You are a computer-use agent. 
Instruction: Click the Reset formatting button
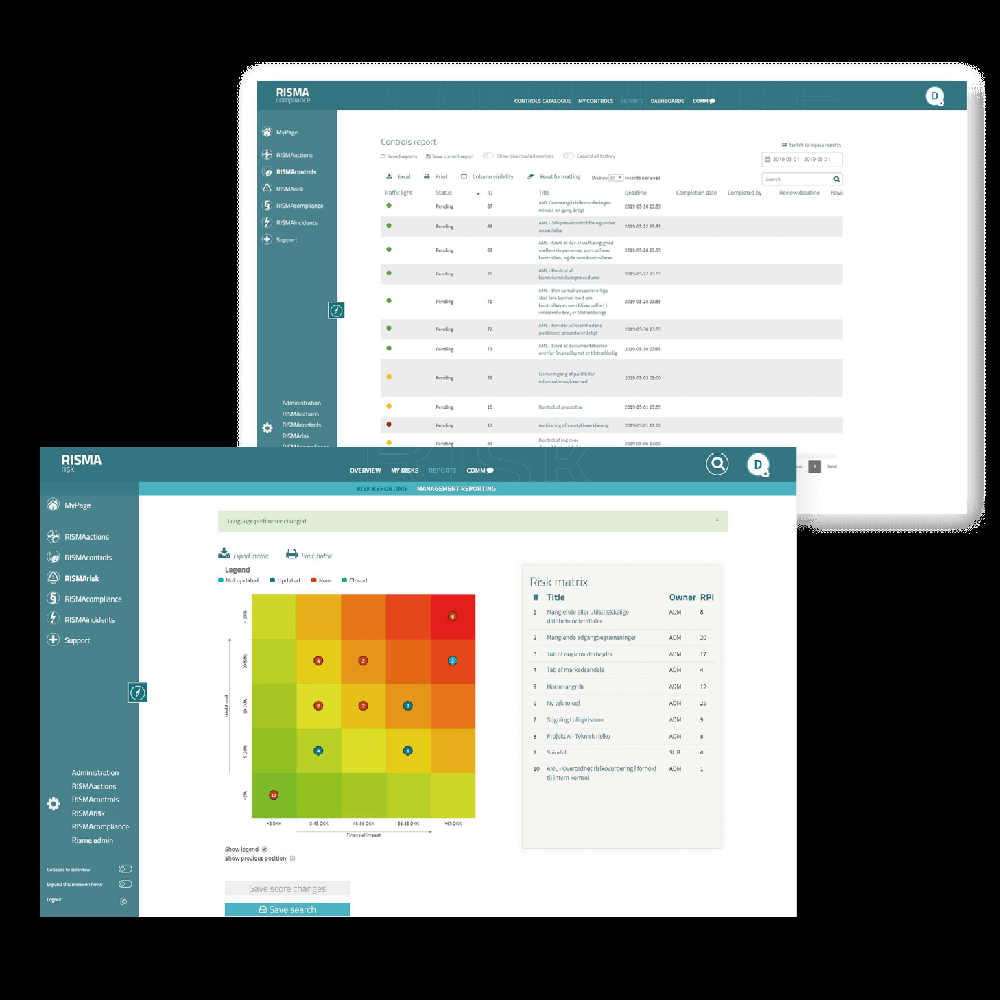point(554,177)
